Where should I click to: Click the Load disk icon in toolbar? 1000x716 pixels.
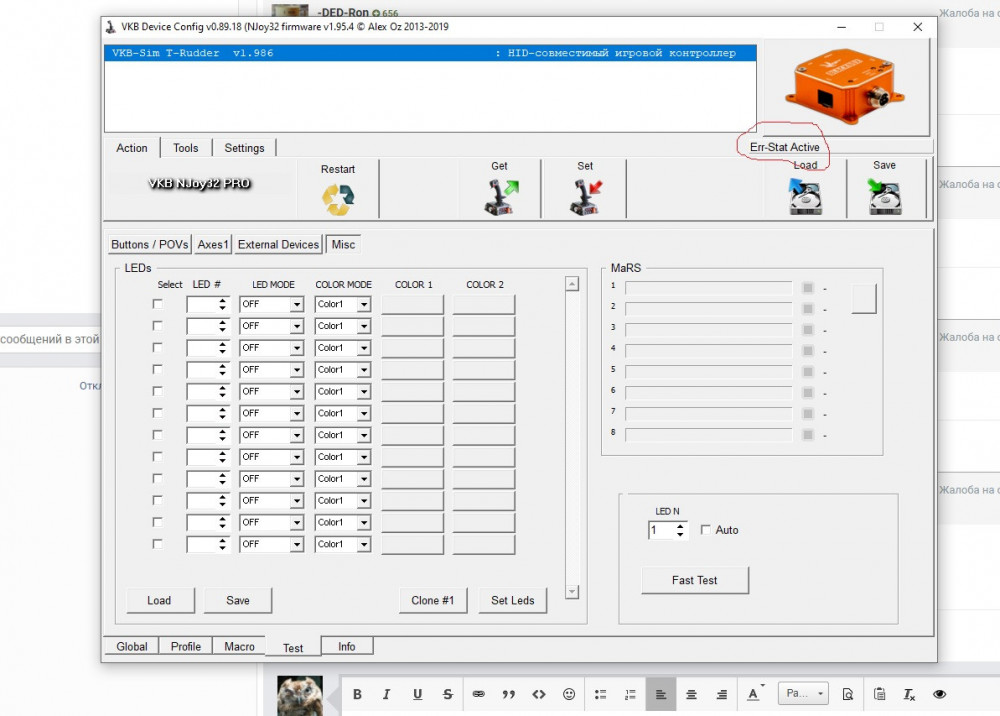click(805, 197)
